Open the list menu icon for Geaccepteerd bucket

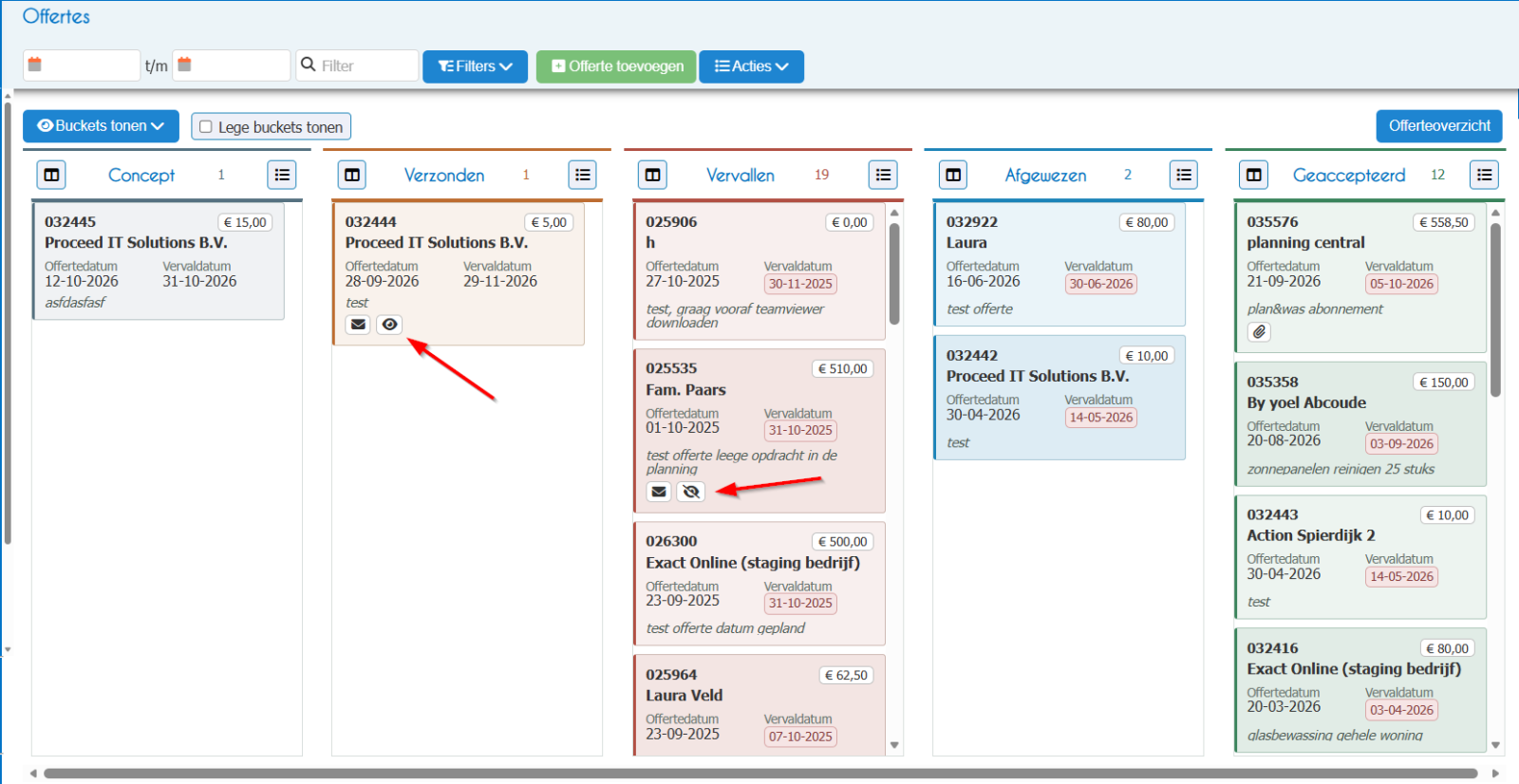click(x=1485, y=175)
